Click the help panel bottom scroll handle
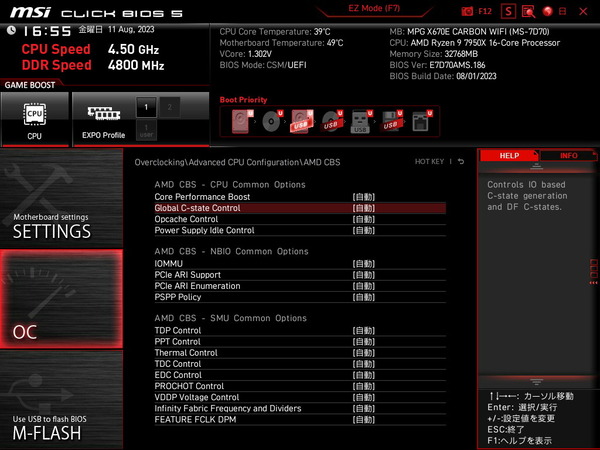The width and height of the screenshot is (600, 450). tap(536, 382)
